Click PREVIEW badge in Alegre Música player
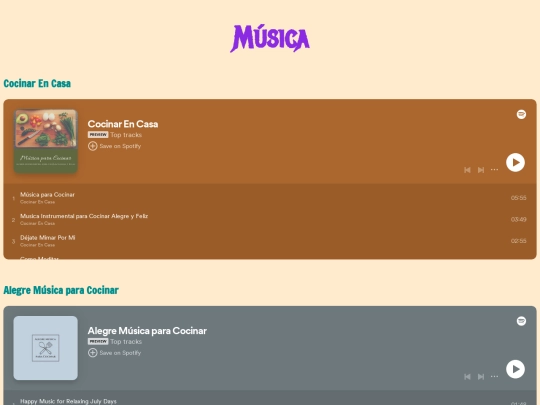The image size is (540, 405). [98, 341]
